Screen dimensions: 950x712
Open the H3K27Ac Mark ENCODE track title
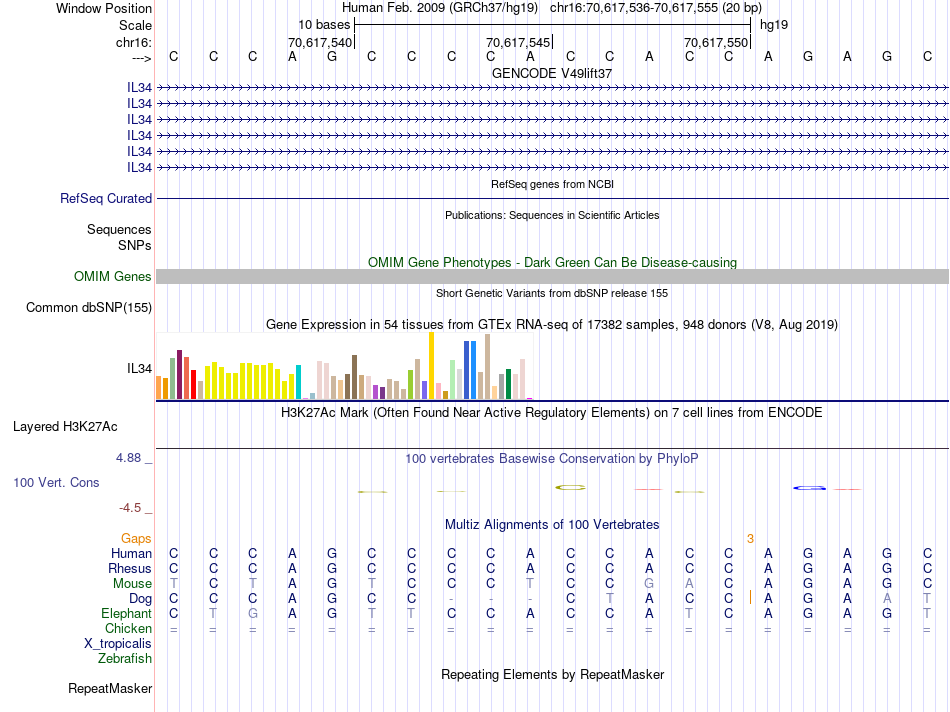[552, 413]
